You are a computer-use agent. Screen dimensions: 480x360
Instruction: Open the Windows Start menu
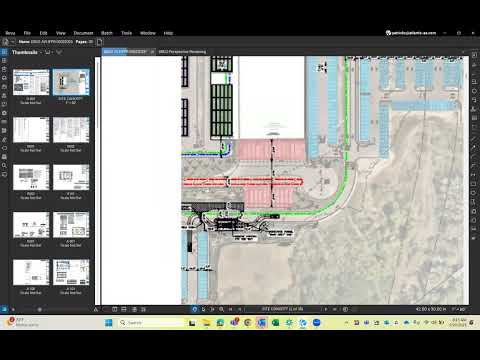pos(109,323)
